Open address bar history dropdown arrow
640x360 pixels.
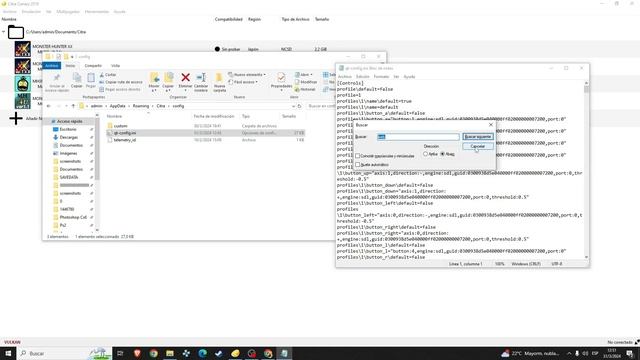click(x=293, y=106)
